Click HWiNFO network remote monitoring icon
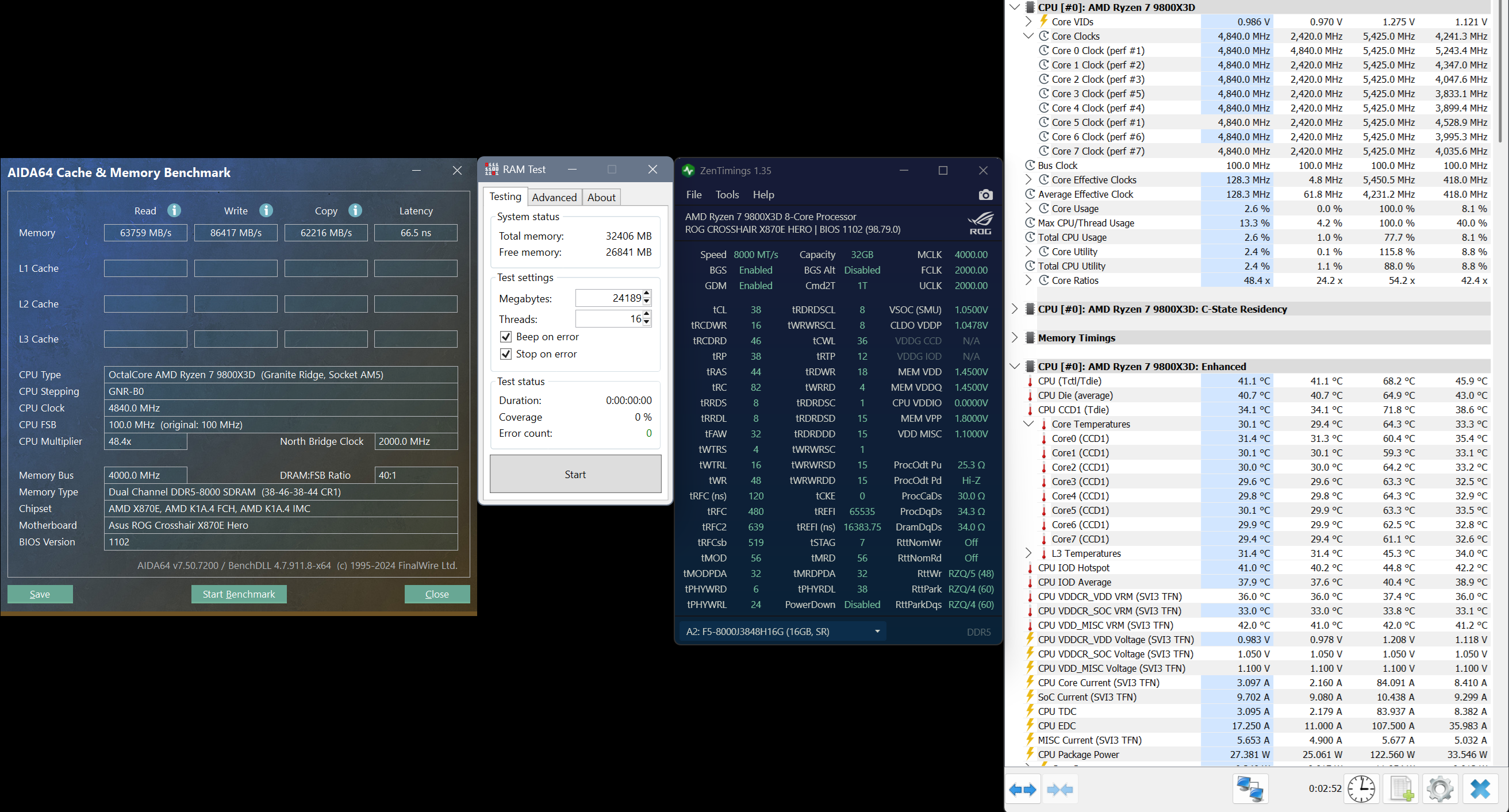Viewport: 1509px width, 812px height. pos(1250,790)
